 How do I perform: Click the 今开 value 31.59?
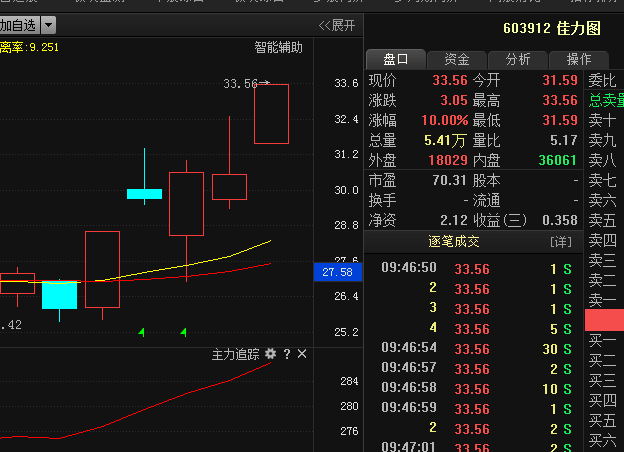pyautogui.click(x=560, y=80)
